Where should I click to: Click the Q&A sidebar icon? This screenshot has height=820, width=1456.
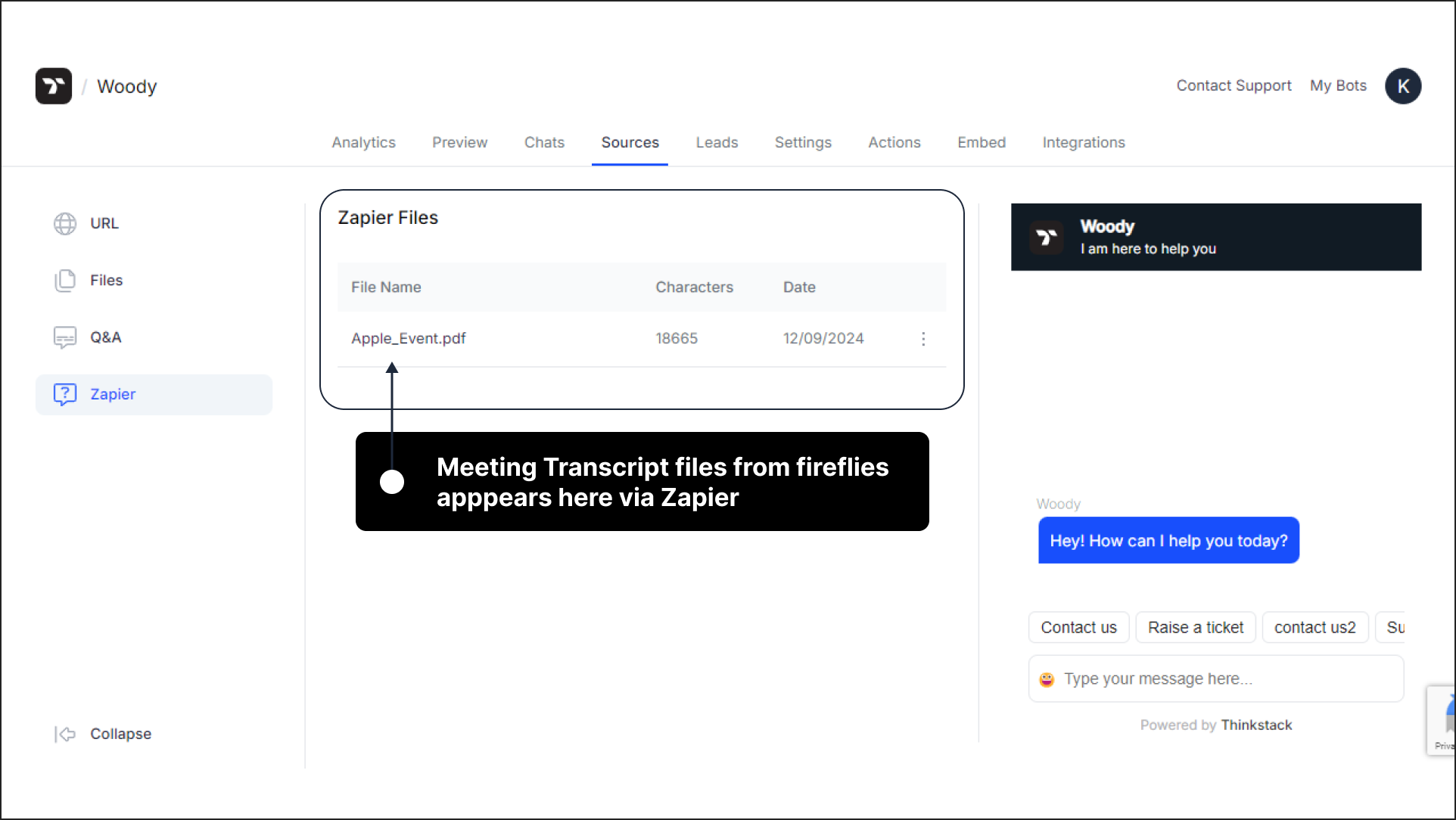click(x=64, y=337)
